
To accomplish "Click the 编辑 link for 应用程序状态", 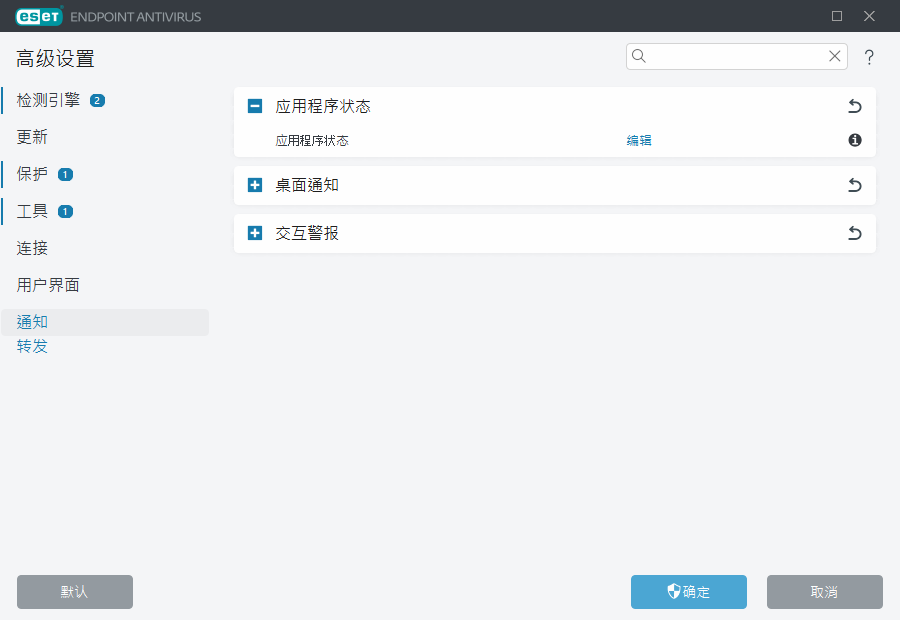I will click(639, 141).
